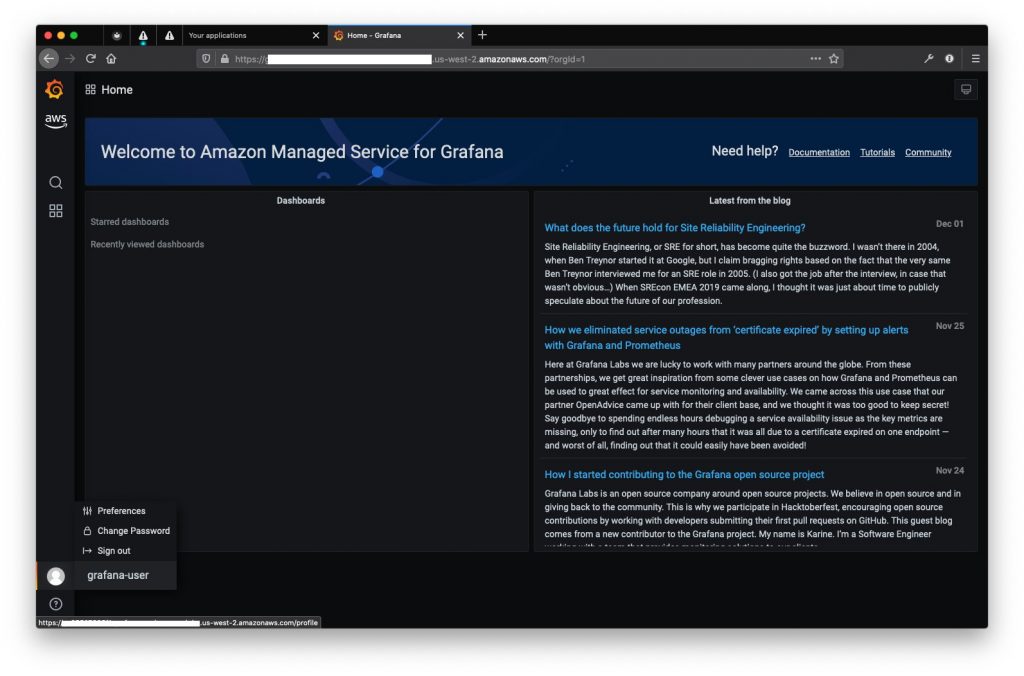Click the wrench toolbar icon
1024x676 pixels.
[x=929, y=59]
